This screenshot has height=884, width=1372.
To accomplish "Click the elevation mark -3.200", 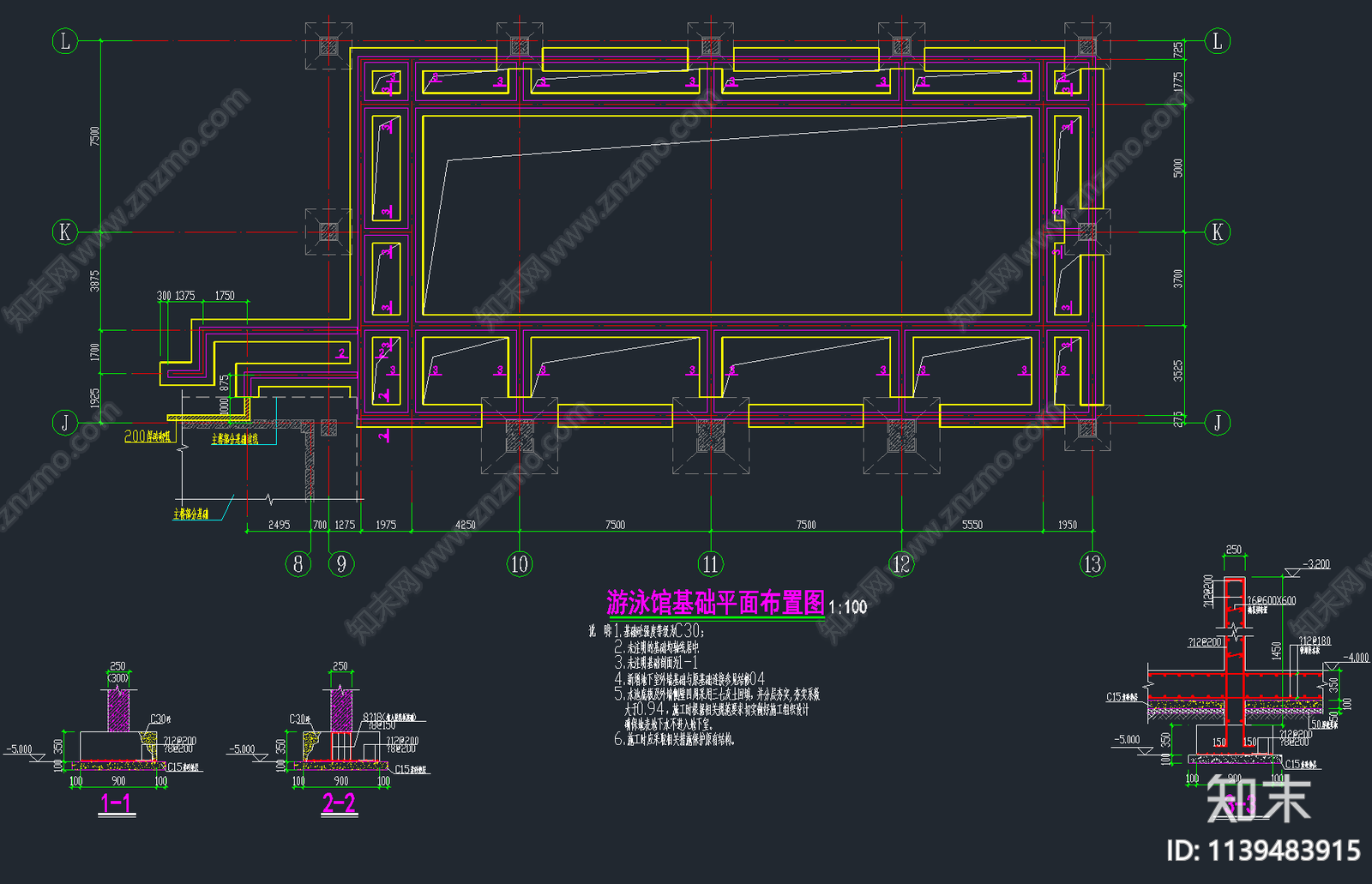I will tap(1316, 564).
